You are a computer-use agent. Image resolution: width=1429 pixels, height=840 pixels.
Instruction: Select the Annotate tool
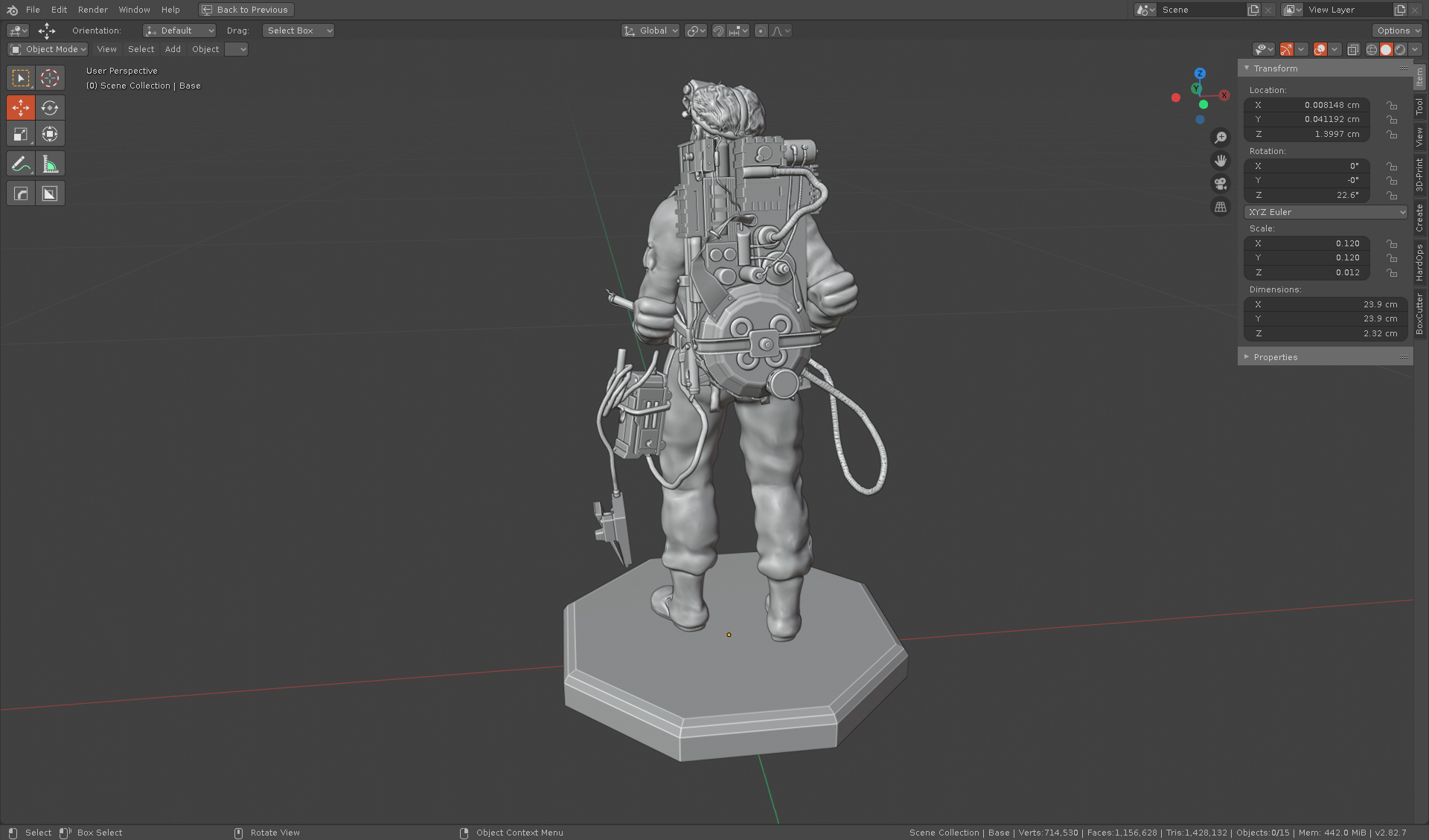pyautogui.click(x=20, y=163)
